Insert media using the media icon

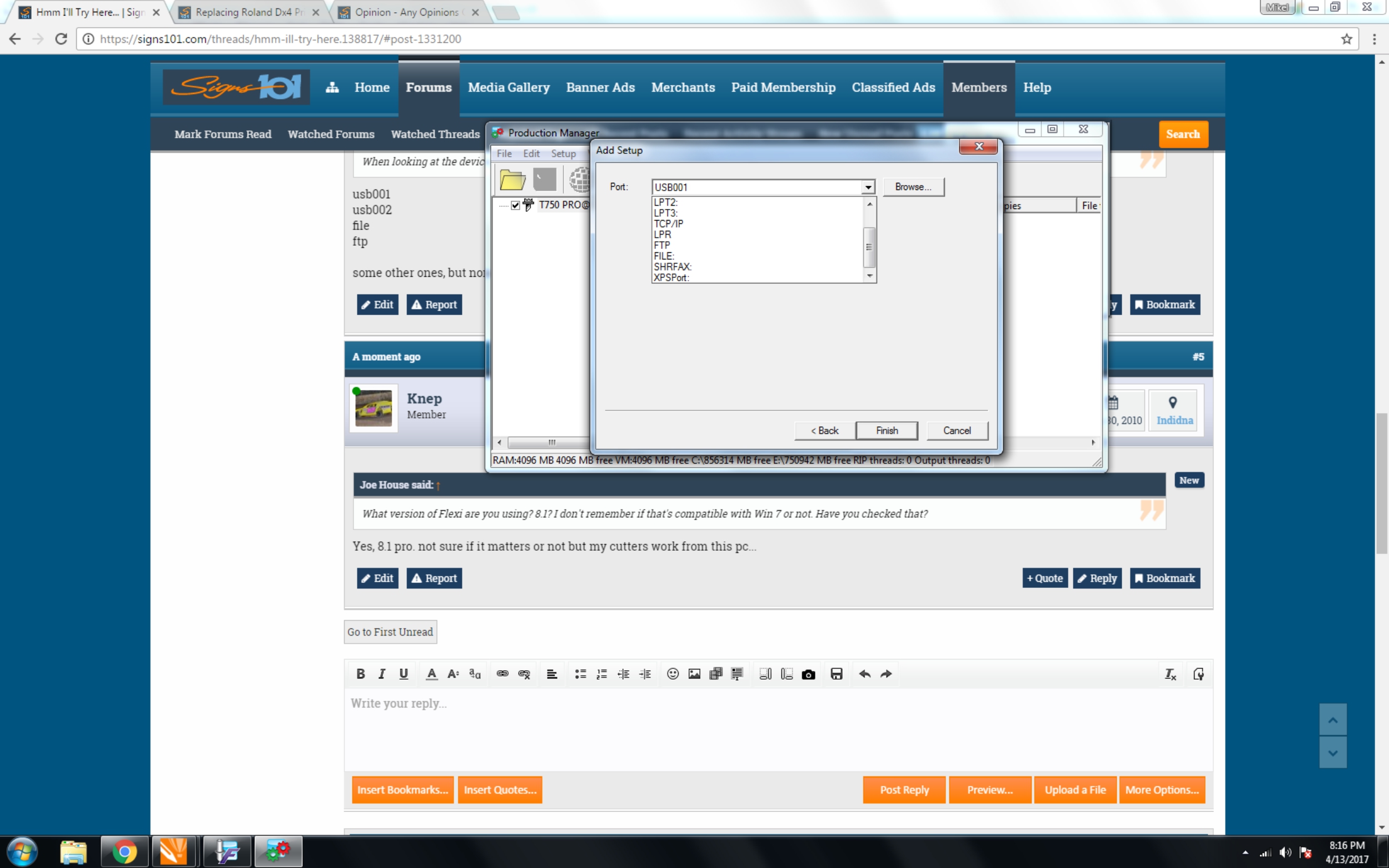coord(716,674)
